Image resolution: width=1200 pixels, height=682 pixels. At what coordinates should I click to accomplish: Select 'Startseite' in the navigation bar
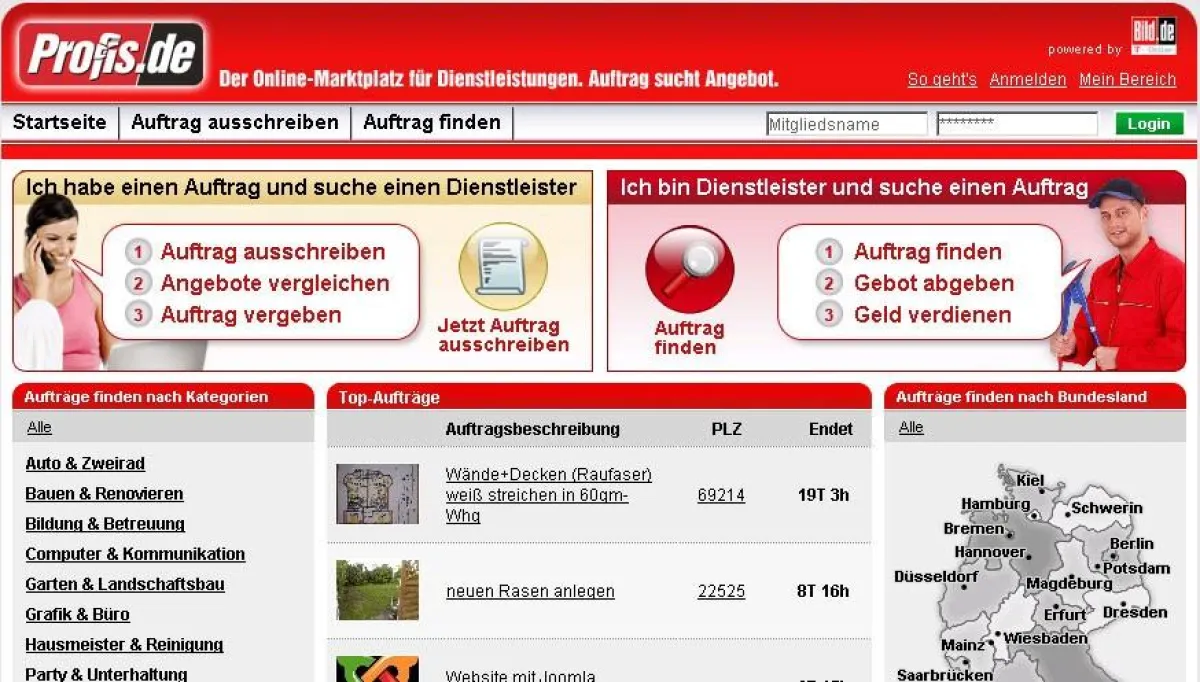[60, 122]
